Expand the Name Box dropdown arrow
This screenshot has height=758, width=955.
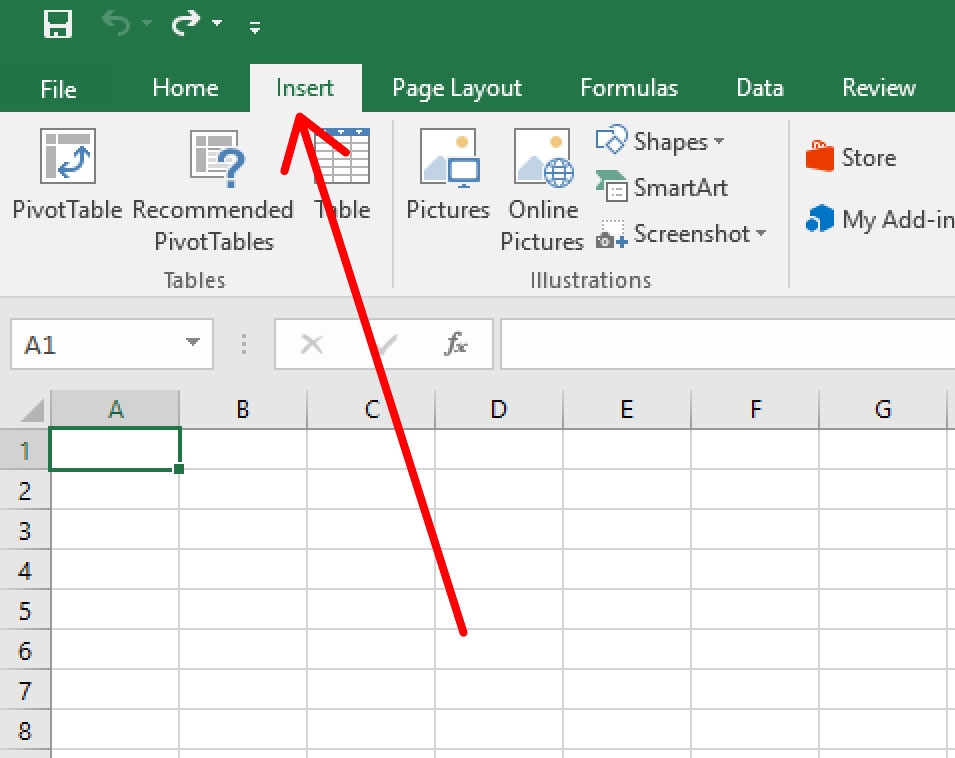coord(193,345)
